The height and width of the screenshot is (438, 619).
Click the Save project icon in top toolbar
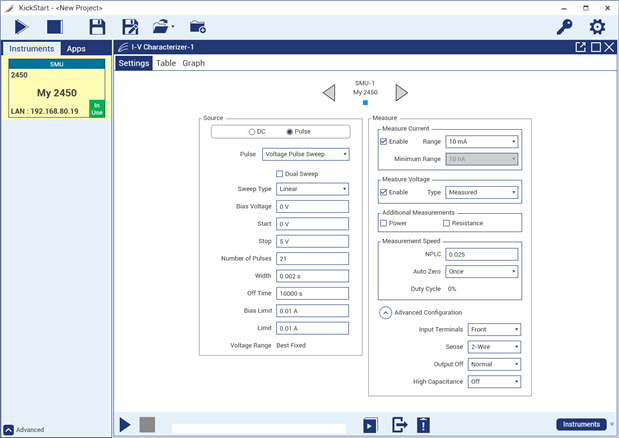97,27
